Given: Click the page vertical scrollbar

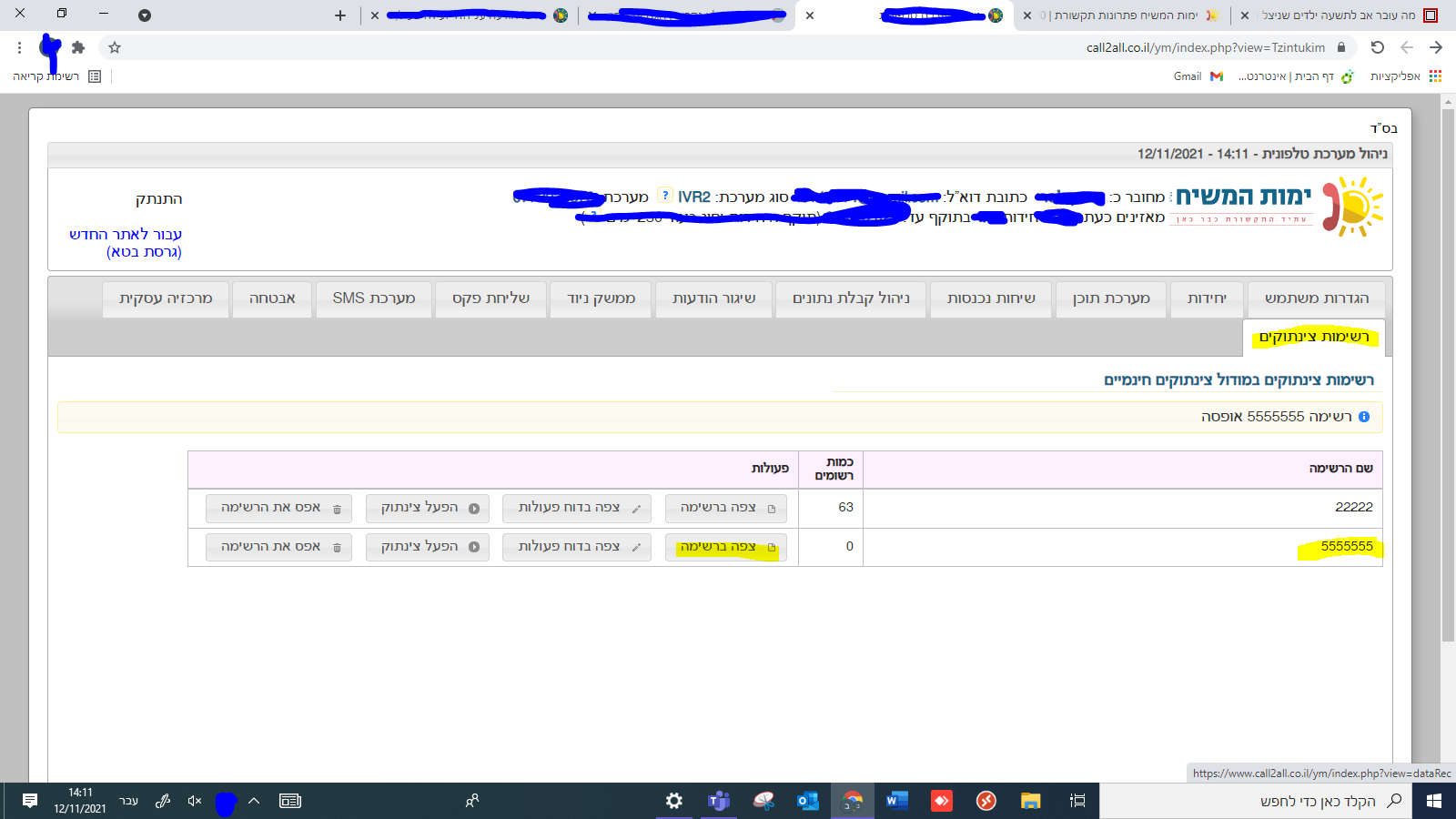Looking at the screenshot, I should click(1448, 364).
